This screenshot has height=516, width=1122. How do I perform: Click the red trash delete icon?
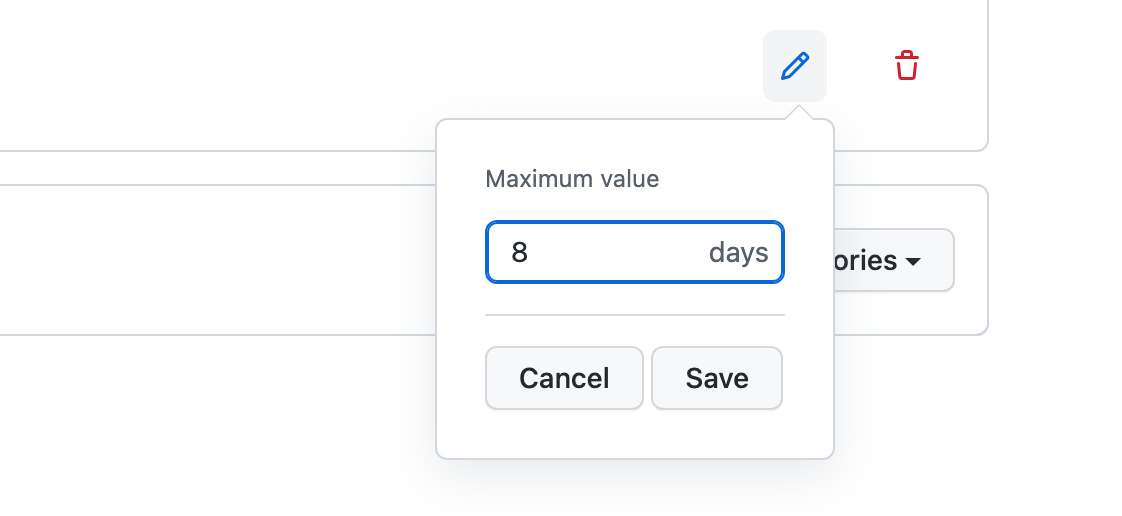point(906,66)
